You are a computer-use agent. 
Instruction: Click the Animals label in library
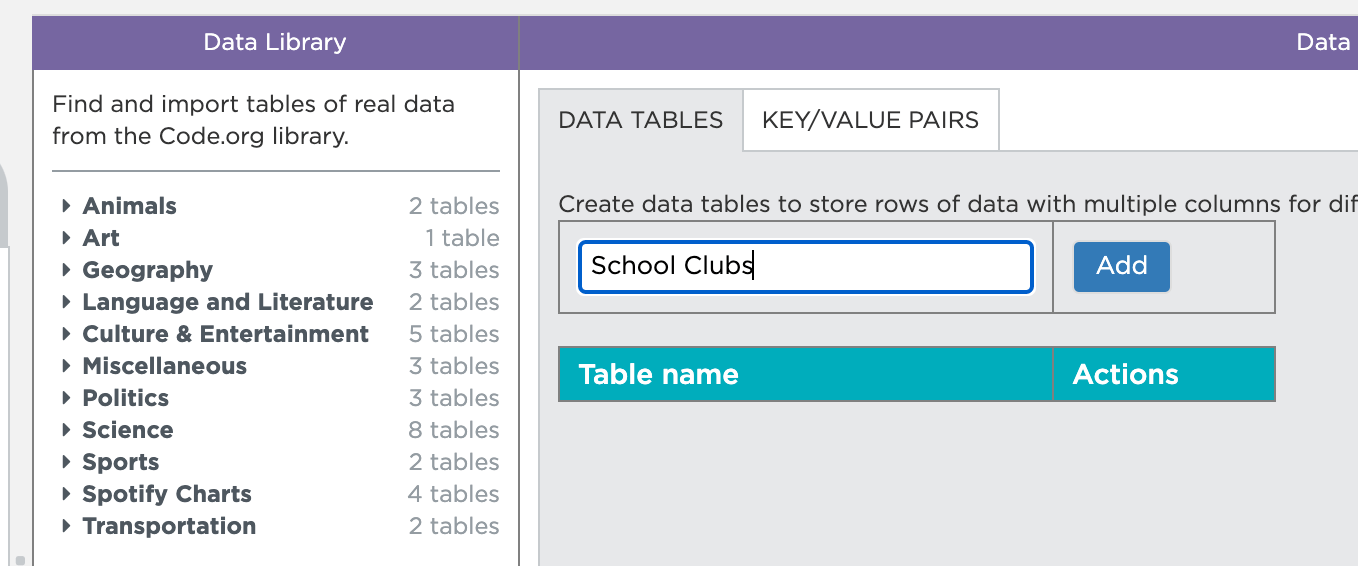(x=129, y=206)
